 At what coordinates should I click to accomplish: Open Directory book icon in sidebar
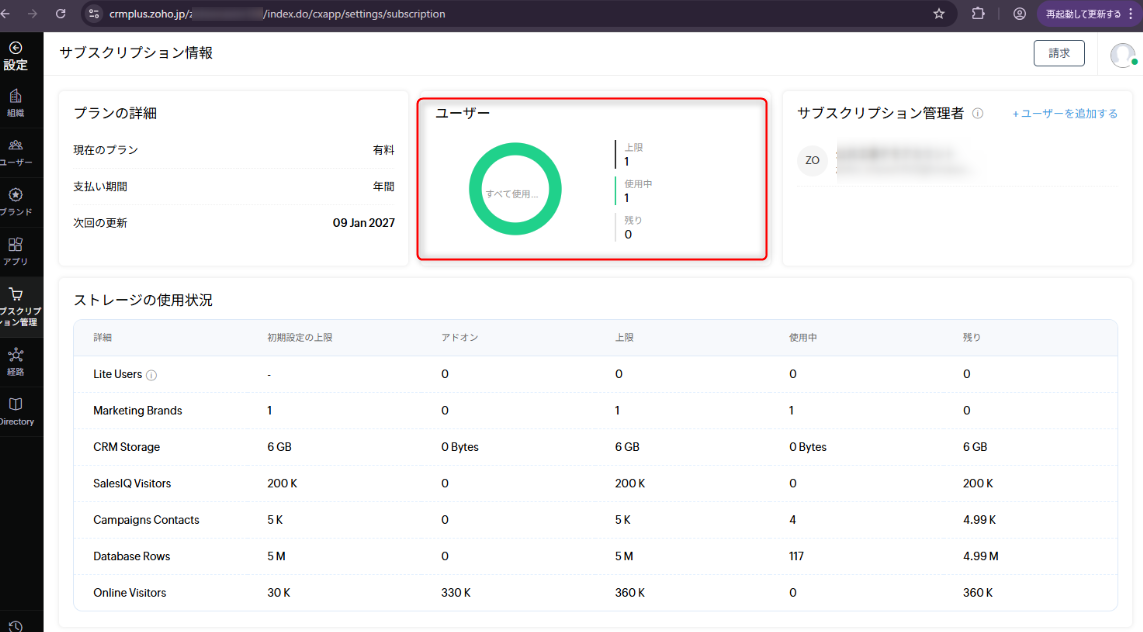(16, 410)
